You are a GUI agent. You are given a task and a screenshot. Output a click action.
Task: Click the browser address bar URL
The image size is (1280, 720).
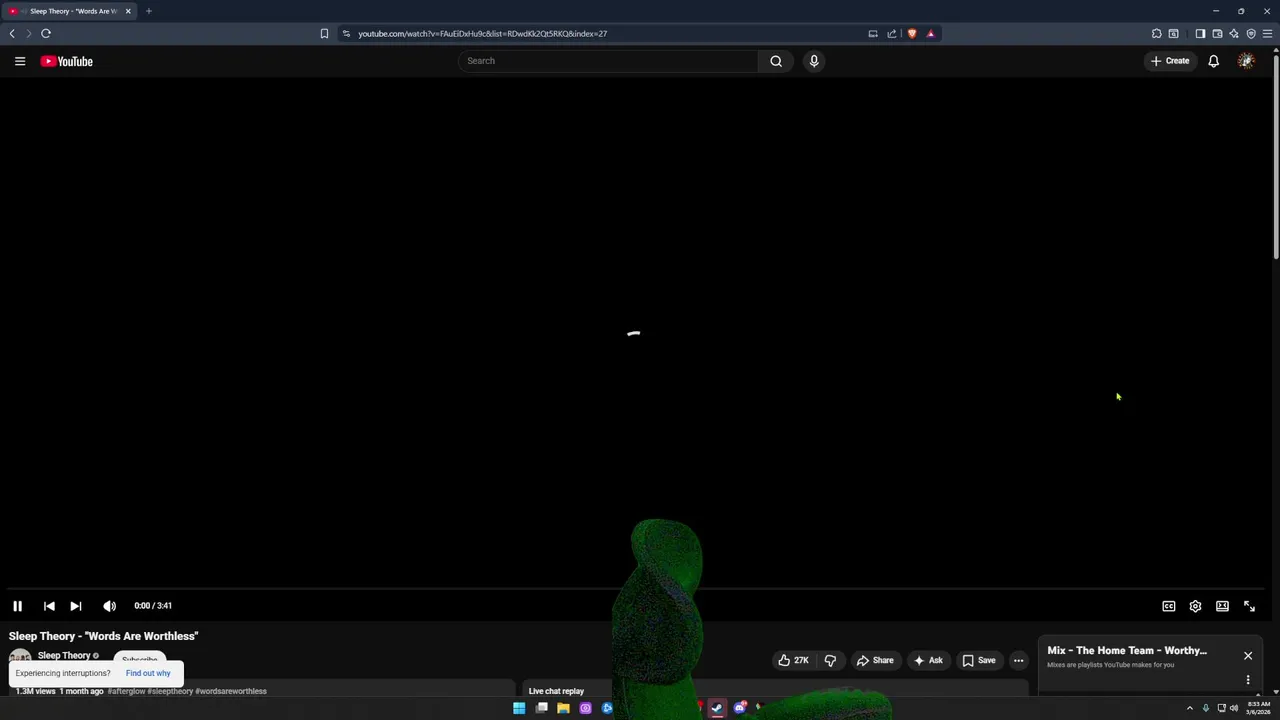coord(483,33)
